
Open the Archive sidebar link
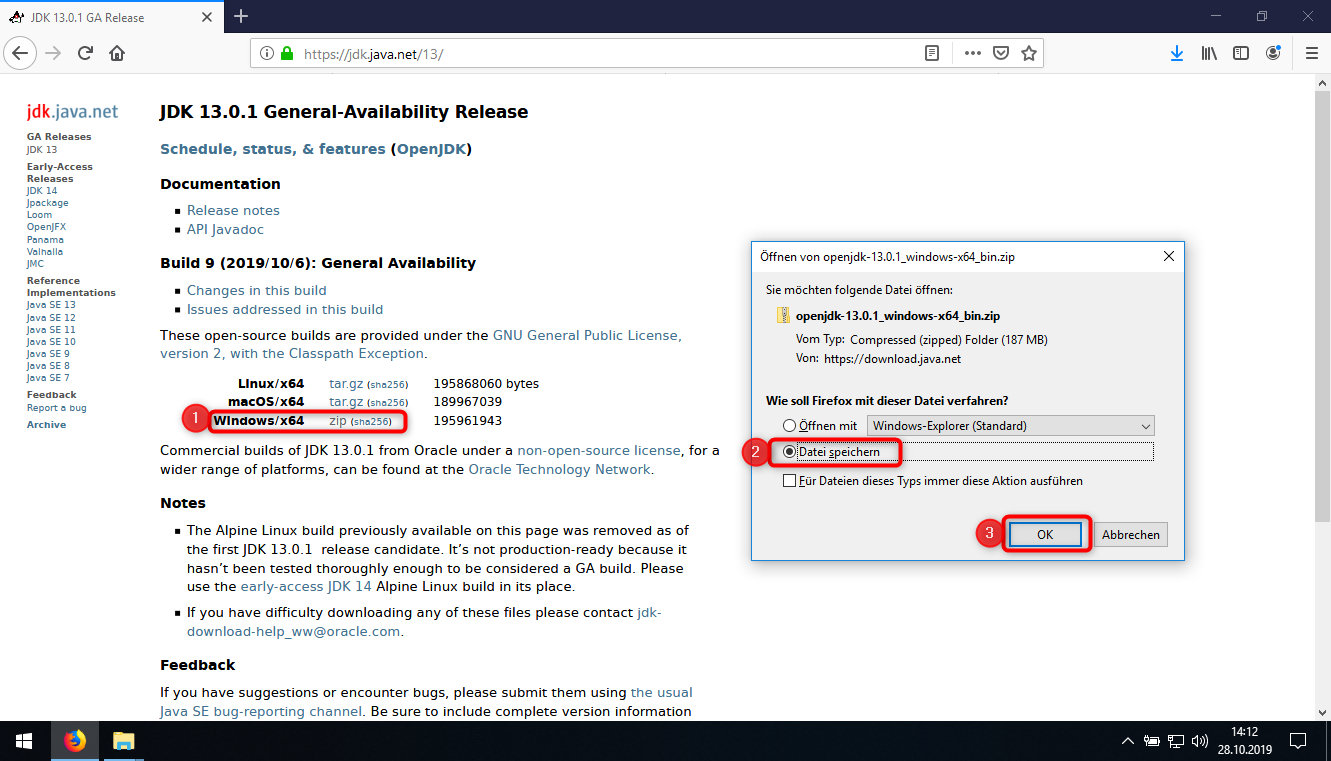(x=46, y=425)
